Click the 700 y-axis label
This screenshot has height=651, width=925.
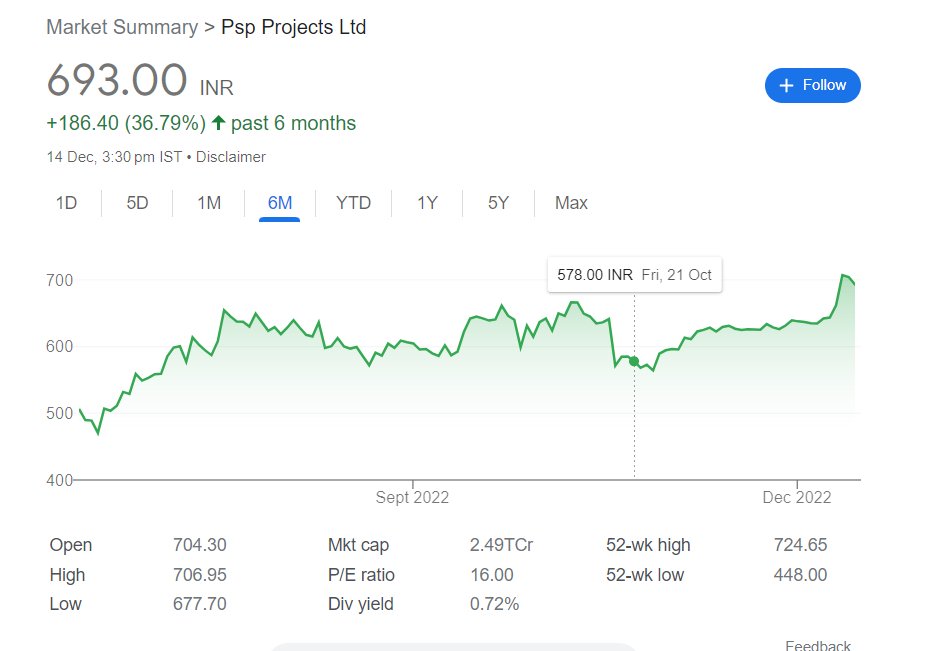(x=60, y=280)
